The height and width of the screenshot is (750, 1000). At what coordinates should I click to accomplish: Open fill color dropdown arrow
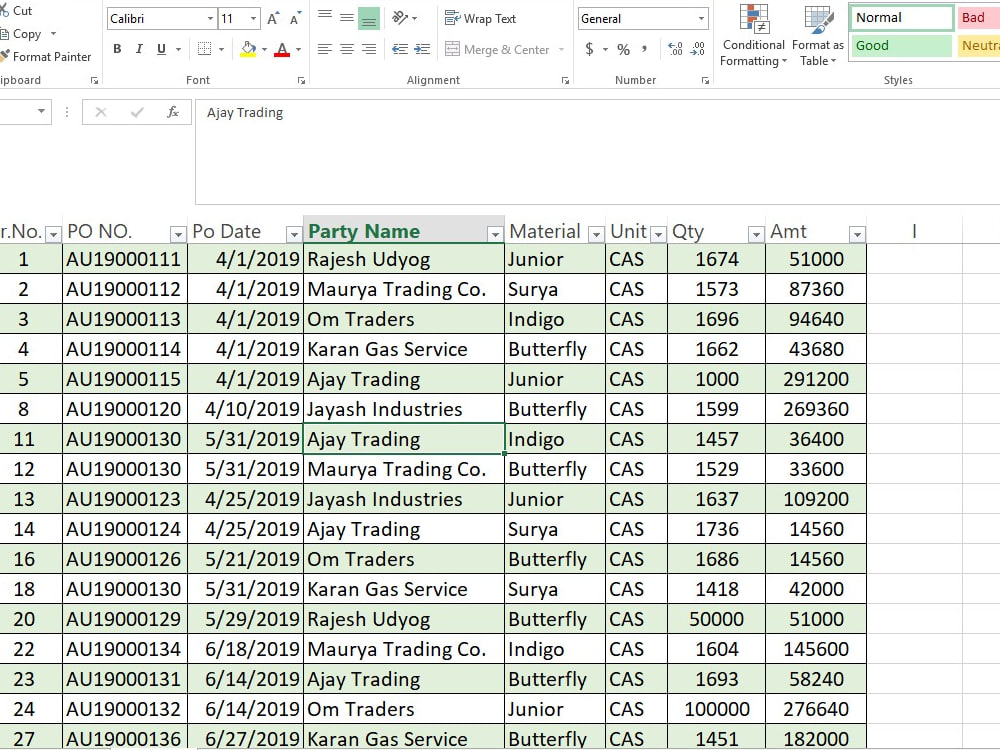click(x=264, y=49)
